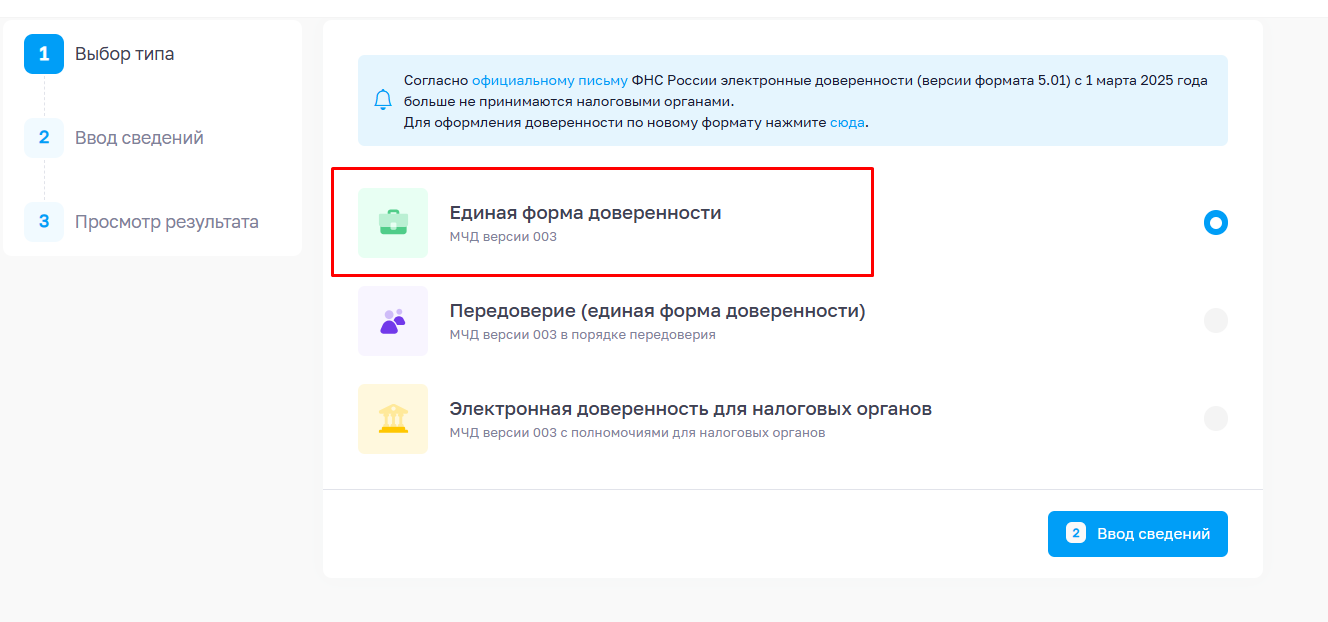Click the step 2 number badge in sidebar
Viewport: 1328px width, 622px height.
coord(44,138)
